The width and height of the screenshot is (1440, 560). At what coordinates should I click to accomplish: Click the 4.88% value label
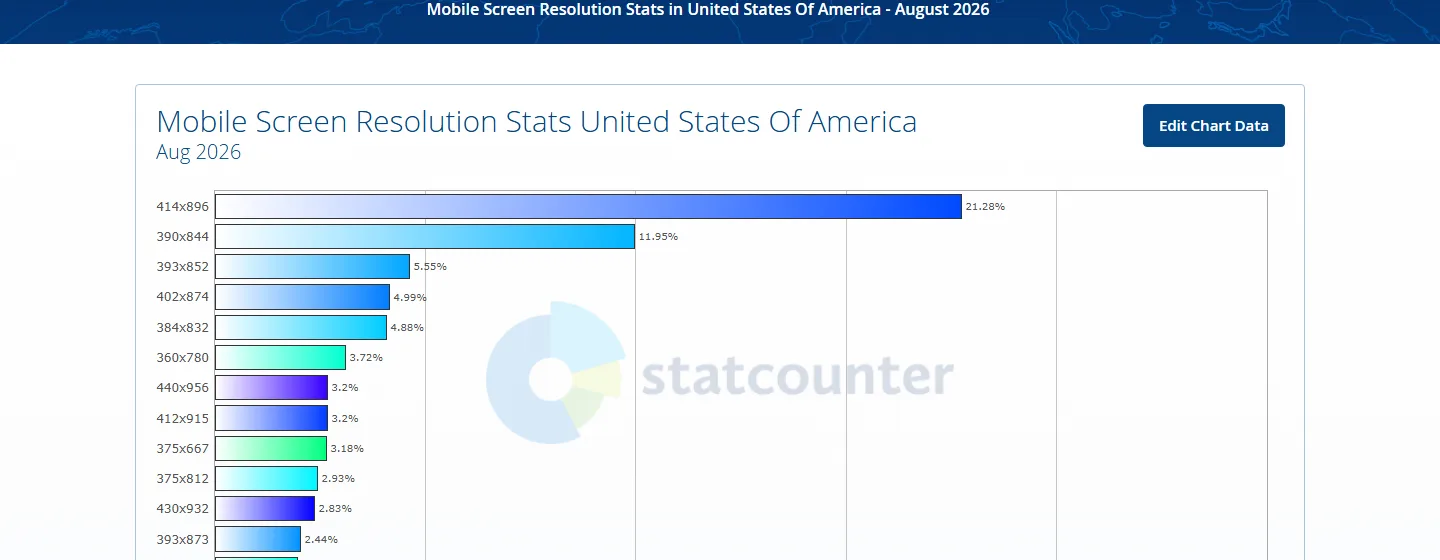[407, 327]
